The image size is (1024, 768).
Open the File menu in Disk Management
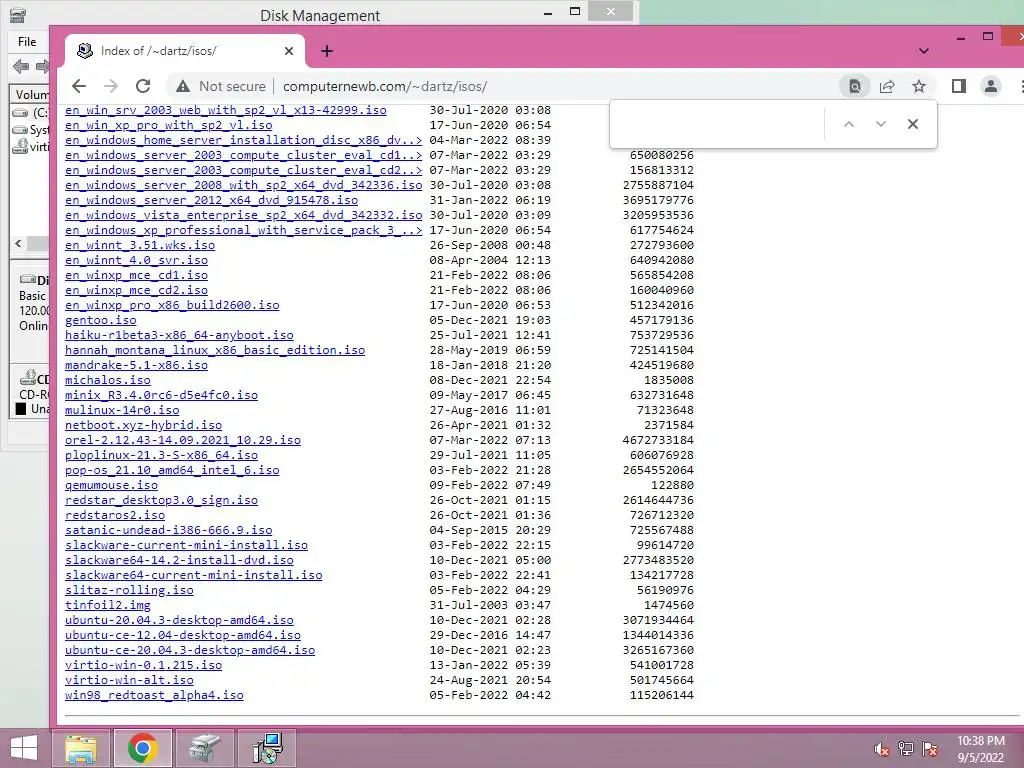(27, 42)
